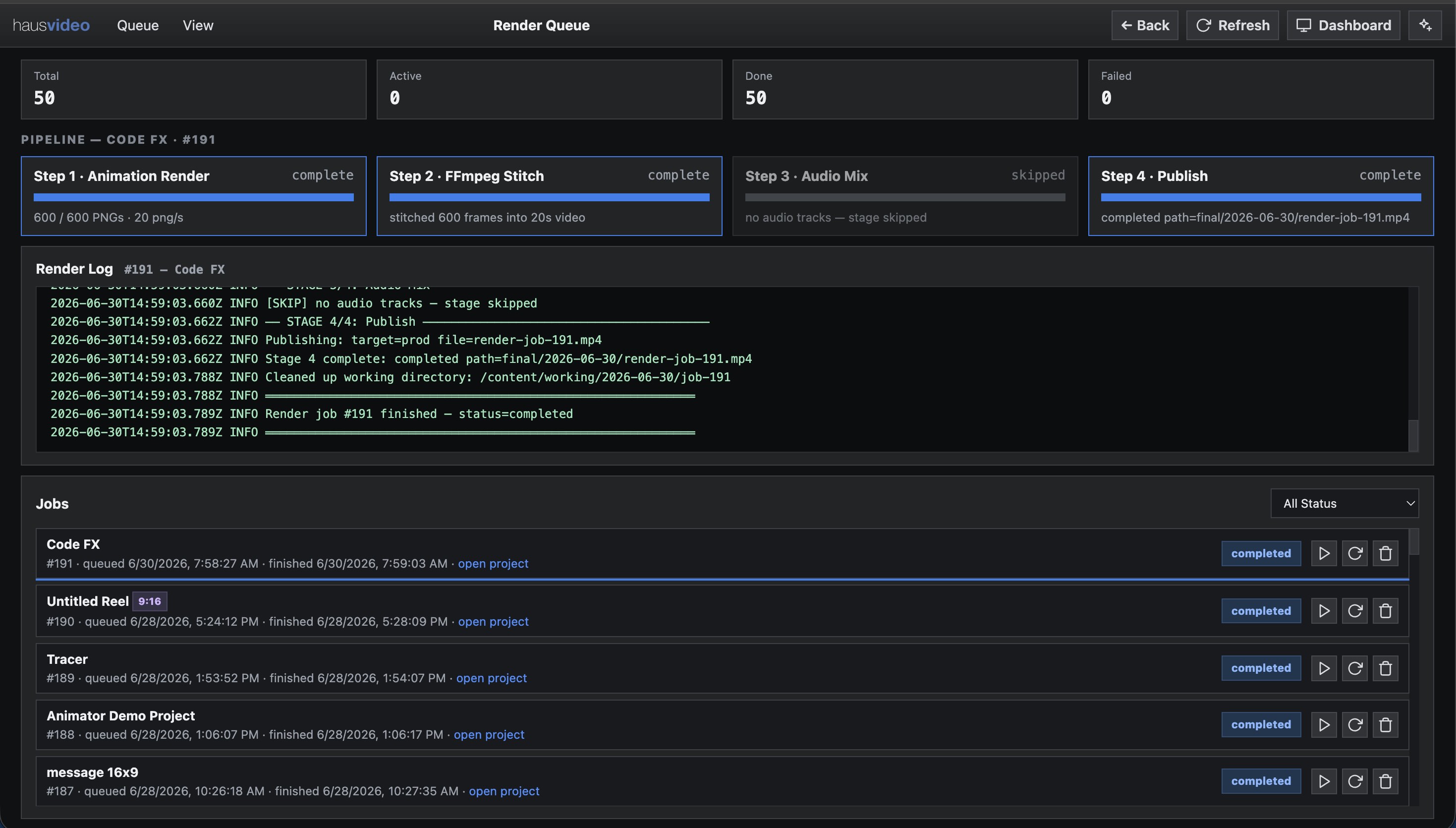Click the Back button

[x=1145, y=25]
